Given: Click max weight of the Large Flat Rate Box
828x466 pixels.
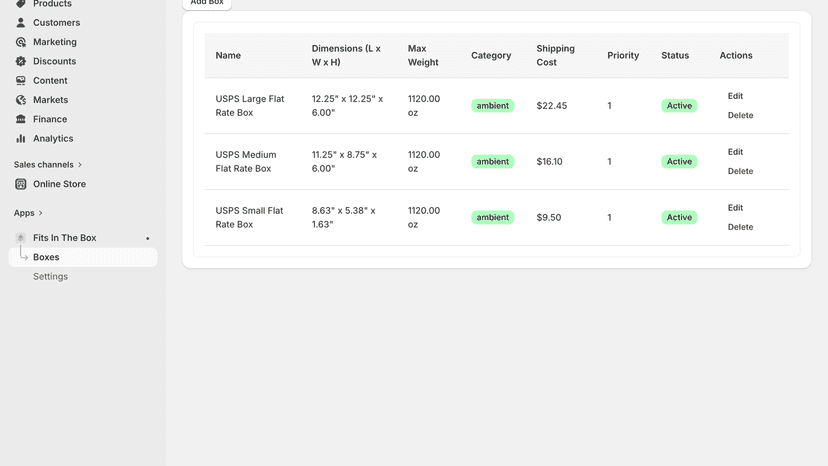Looking at the screenshot, I should pyautogui.click(x=424, y=106).
